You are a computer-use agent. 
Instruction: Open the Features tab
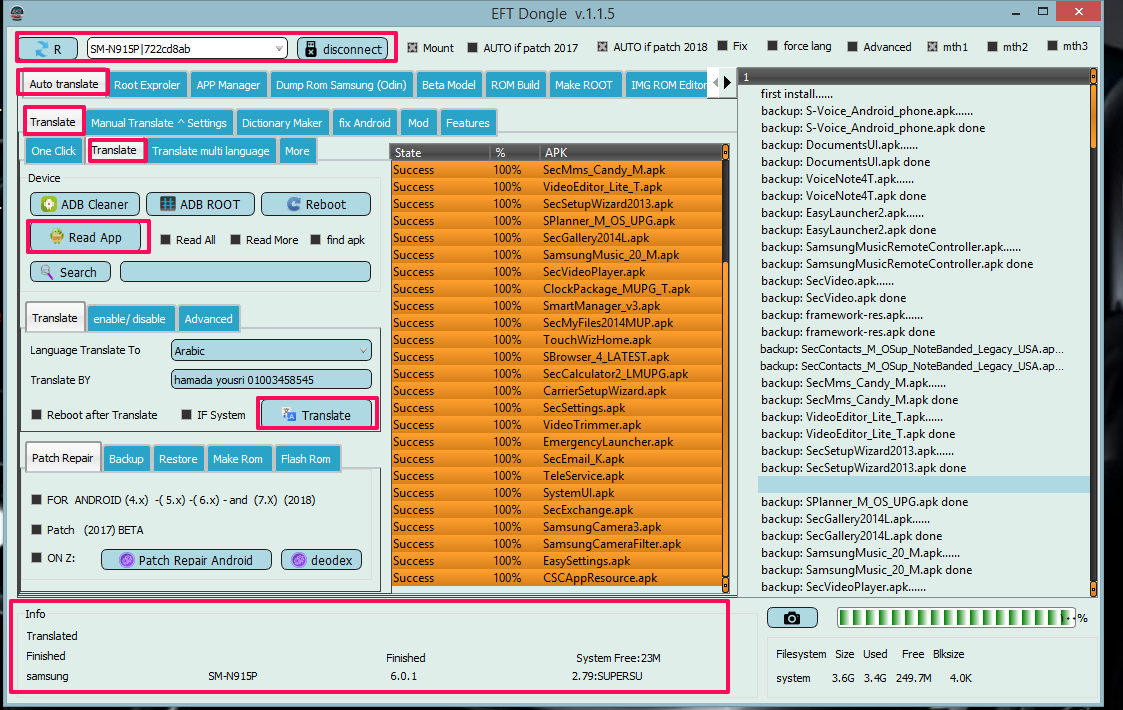point(468,123)
